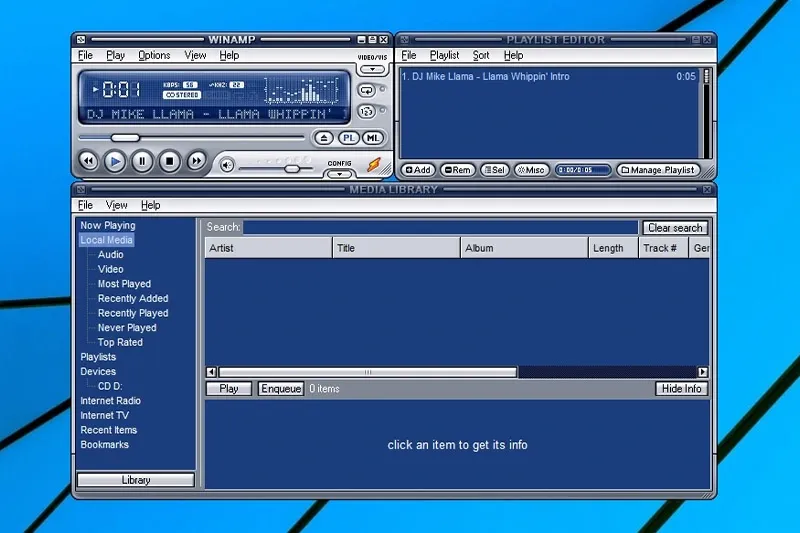Select DJ Mike Llama playlist entry
800x533 pixels.
548,77
